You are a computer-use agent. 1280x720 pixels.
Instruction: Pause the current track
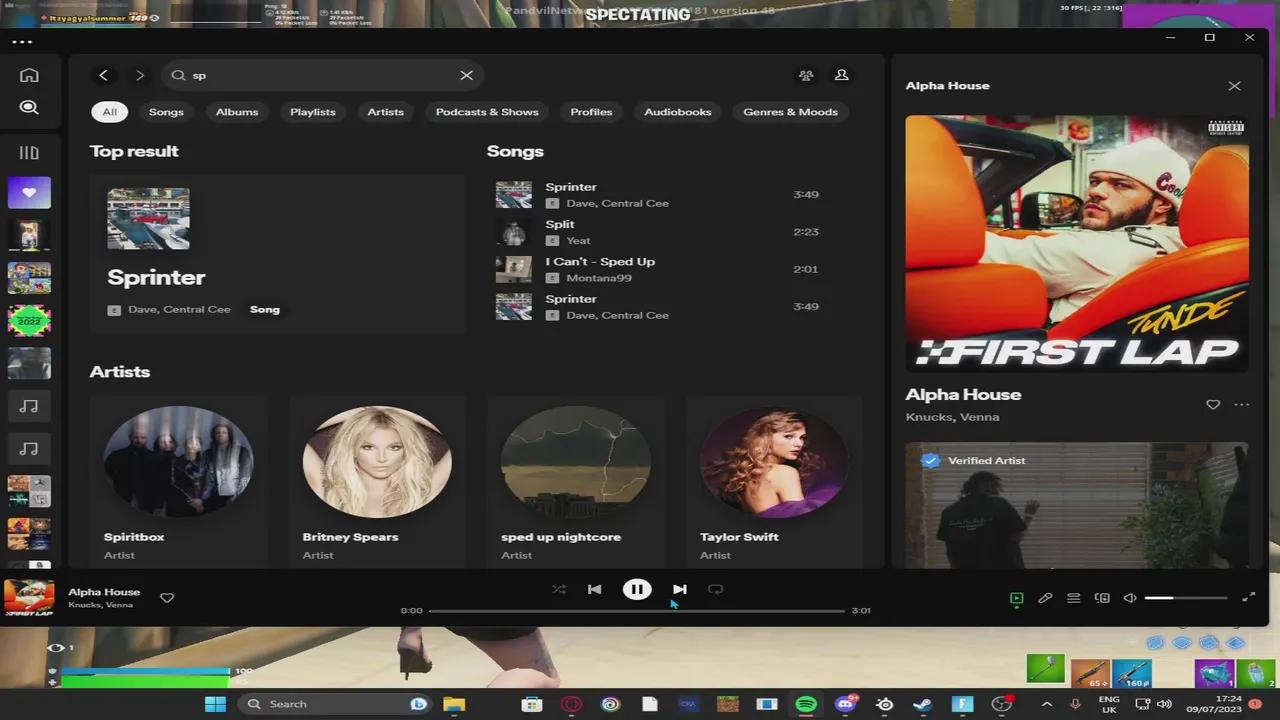click(x=637, y=589)
